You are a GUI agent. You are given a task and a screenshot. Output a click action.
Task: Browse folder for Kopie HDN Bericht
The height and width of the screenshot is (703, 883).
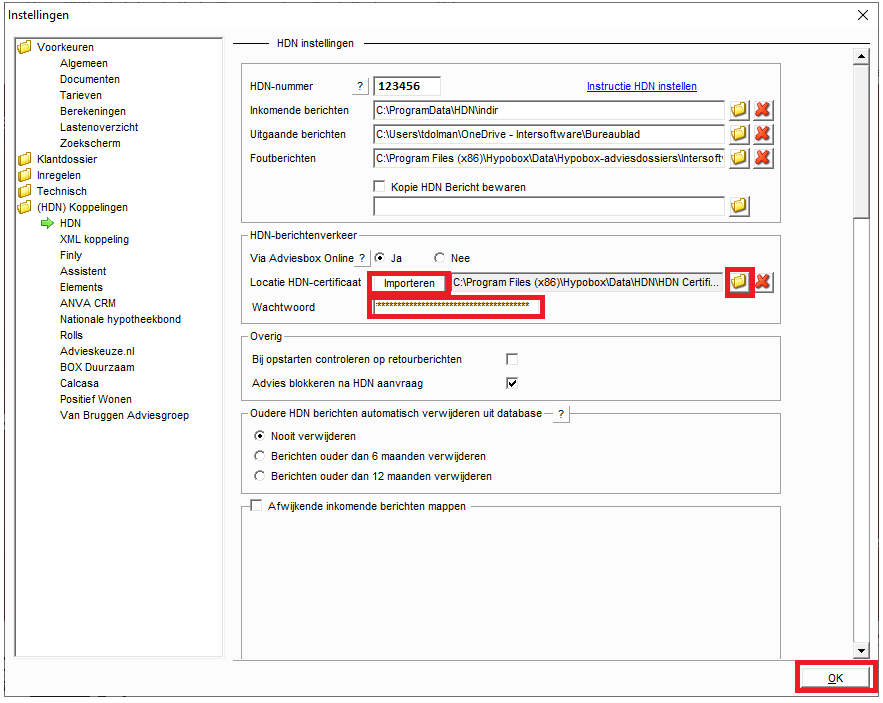[739, 206]
